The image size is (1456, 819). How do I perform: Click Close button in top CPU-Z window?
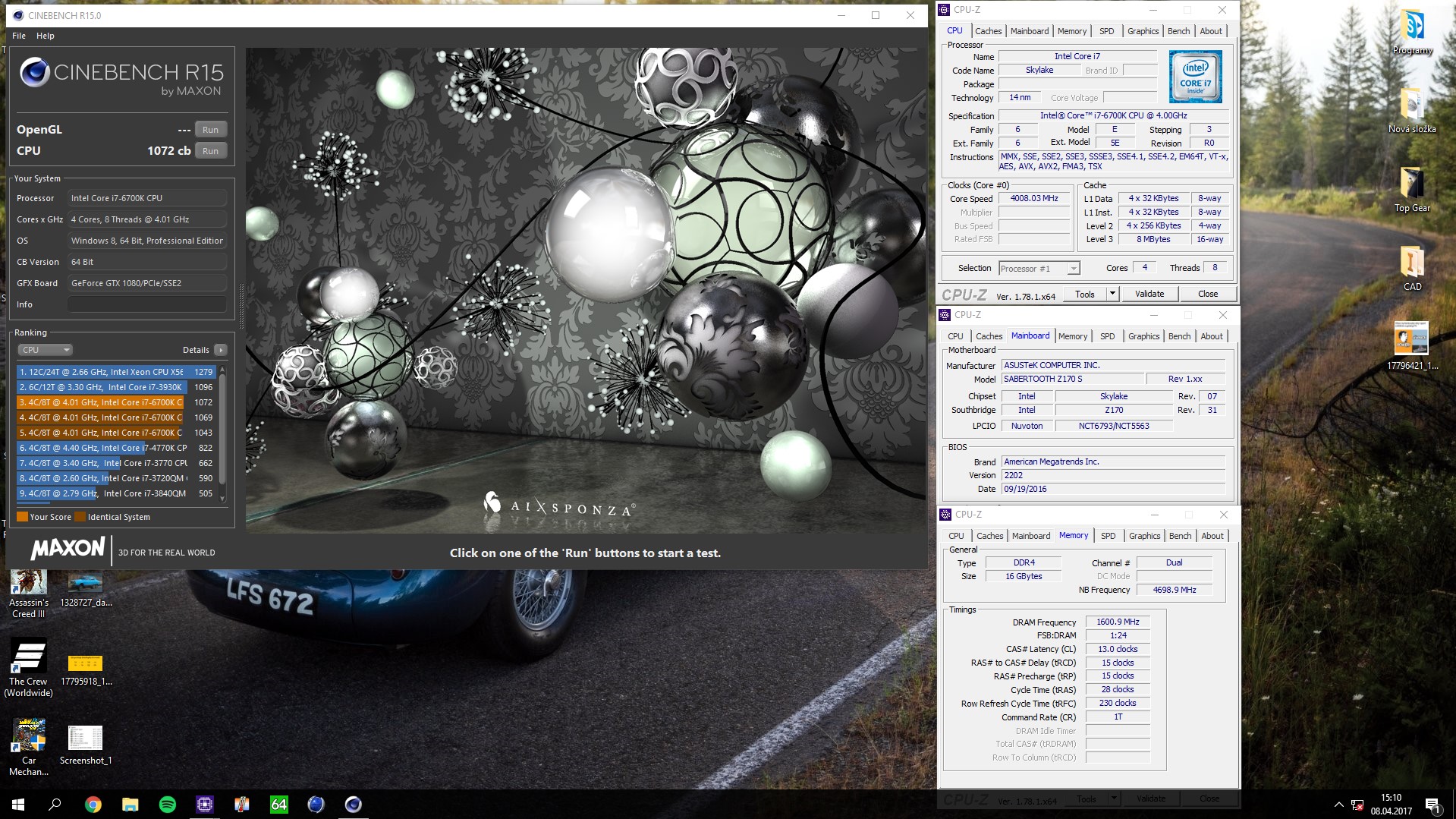tap(1208, 295)
